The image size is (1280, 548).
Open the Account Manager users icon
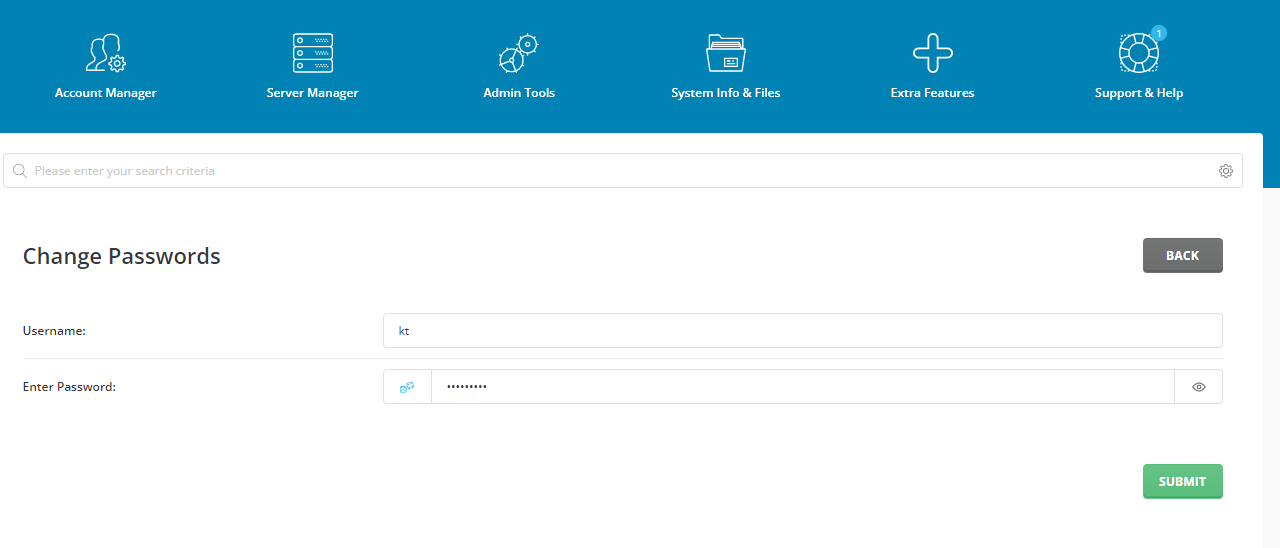point(105,53)
